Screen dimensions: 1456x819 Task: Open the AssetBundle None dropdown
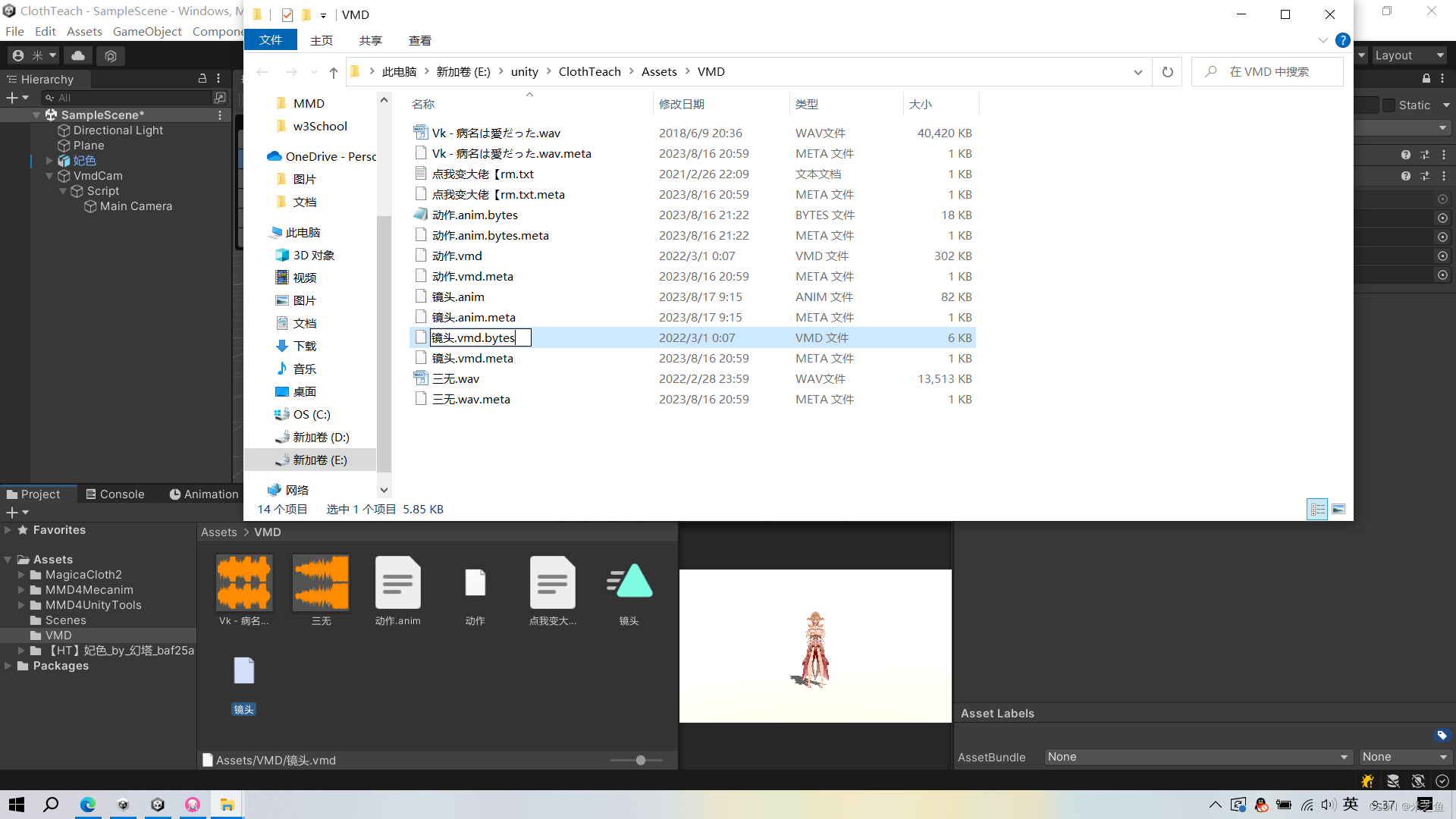pos(1197,757)
